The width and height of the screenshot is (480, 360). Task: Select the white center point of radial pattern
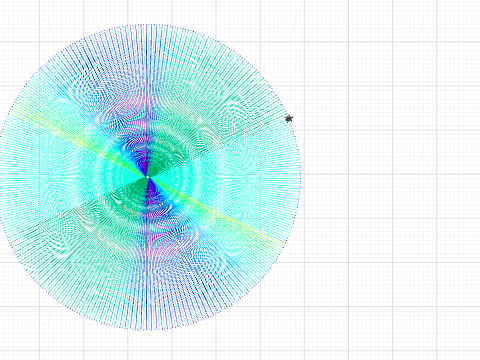(x=148, y=177)
